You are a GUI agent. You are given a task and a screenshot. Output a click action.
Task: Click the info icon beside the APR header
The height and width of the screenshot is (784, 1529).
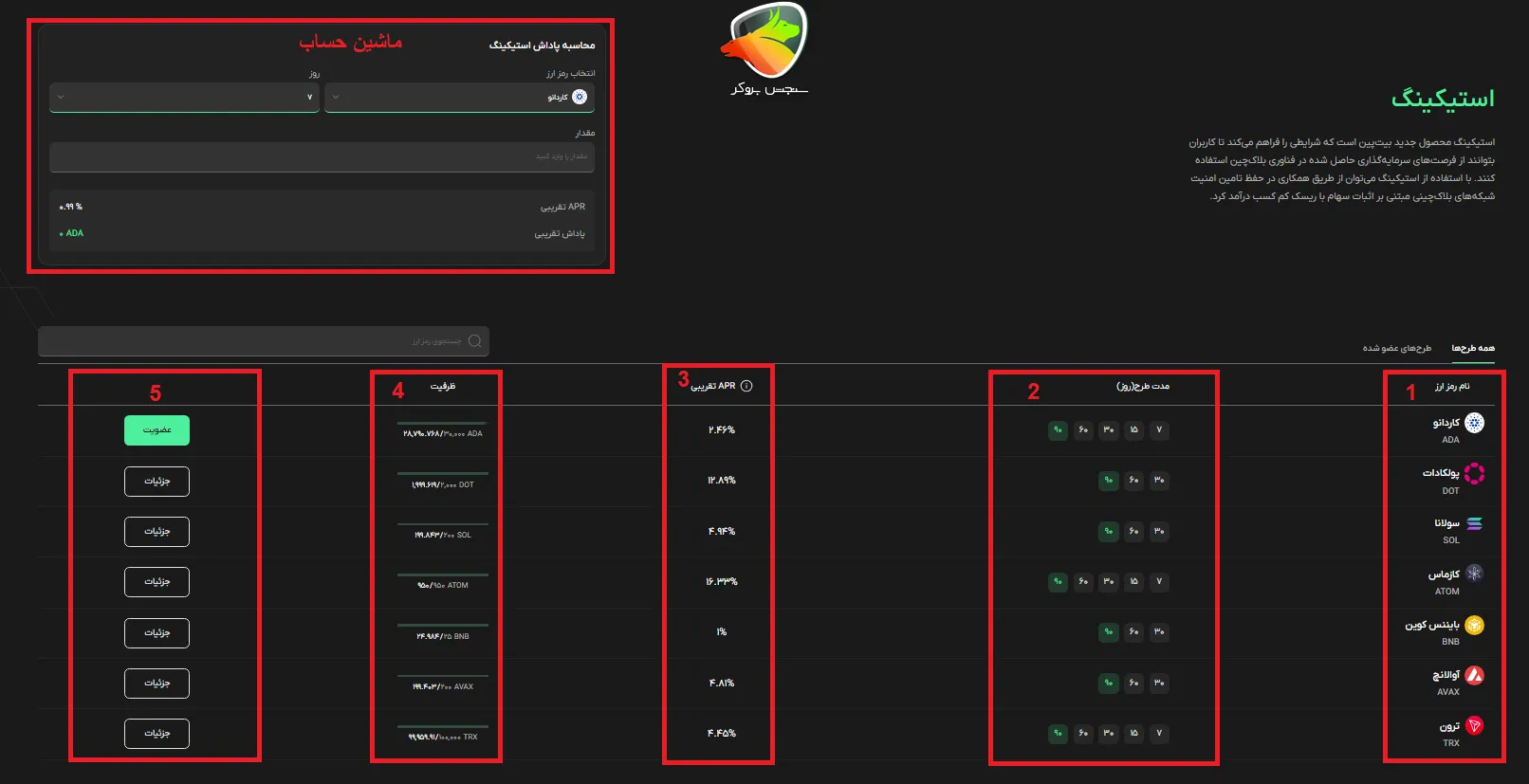[746, 386]
